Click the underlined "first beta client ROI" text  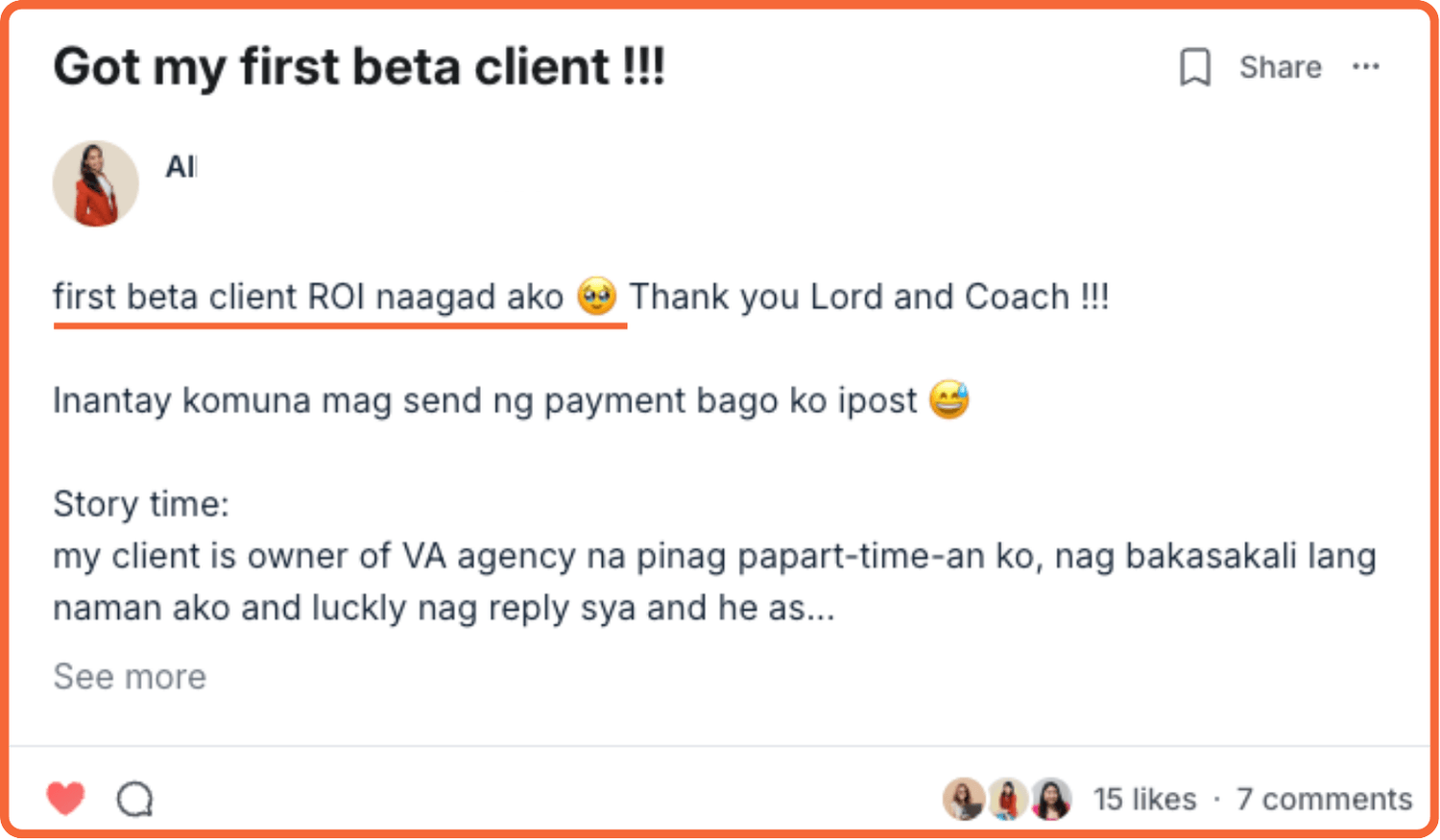pyautogui.click(x=209, y=297)
